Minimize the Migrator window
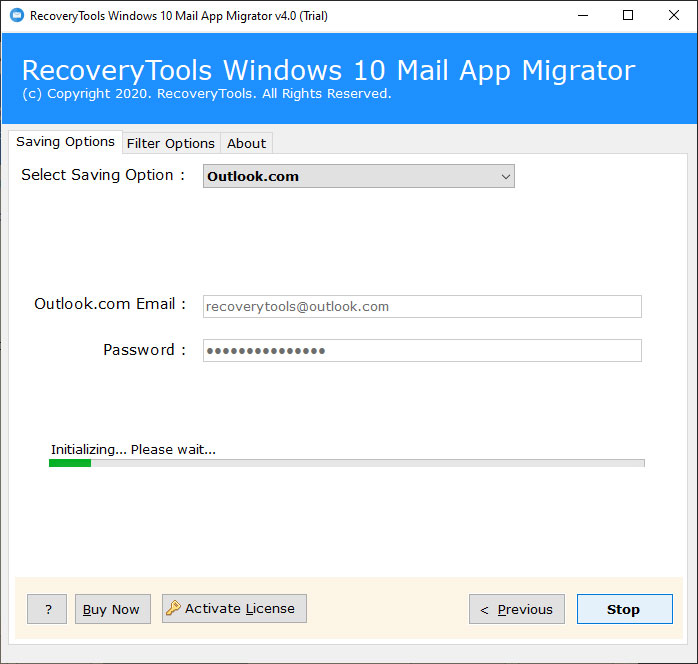The height and width of the screenshot is (664, 698). coord(583,16)
